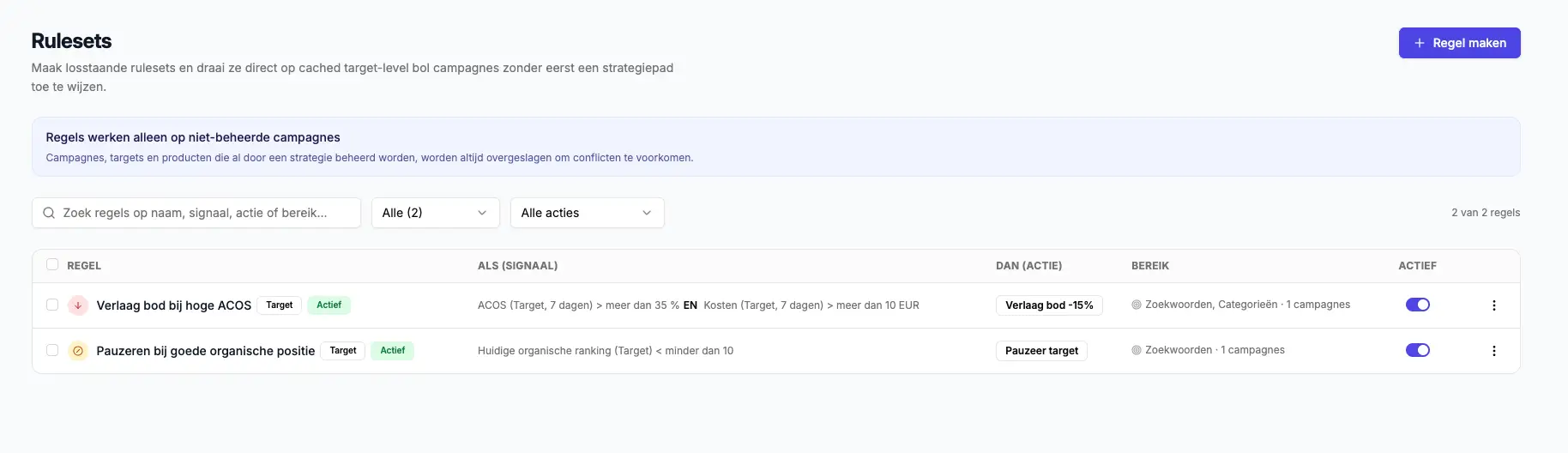Click the Verlaag bod -15% action badge
This screenshot has height=453, width=1568.
pyautogui.click(x=1049, y=305)
